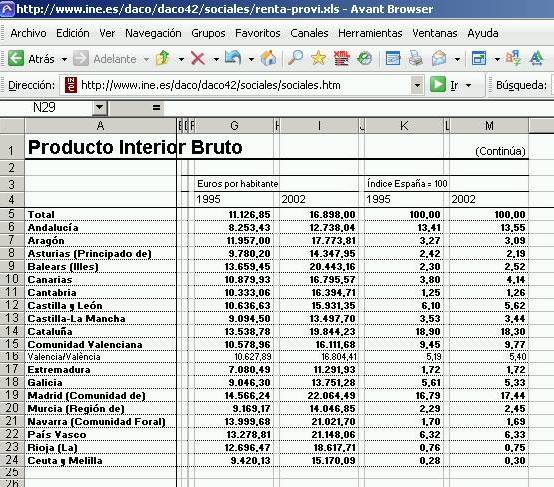Viewport: 554px width, 487px height.
Task: Click the green Ir go button
Action: coord(438,85)
